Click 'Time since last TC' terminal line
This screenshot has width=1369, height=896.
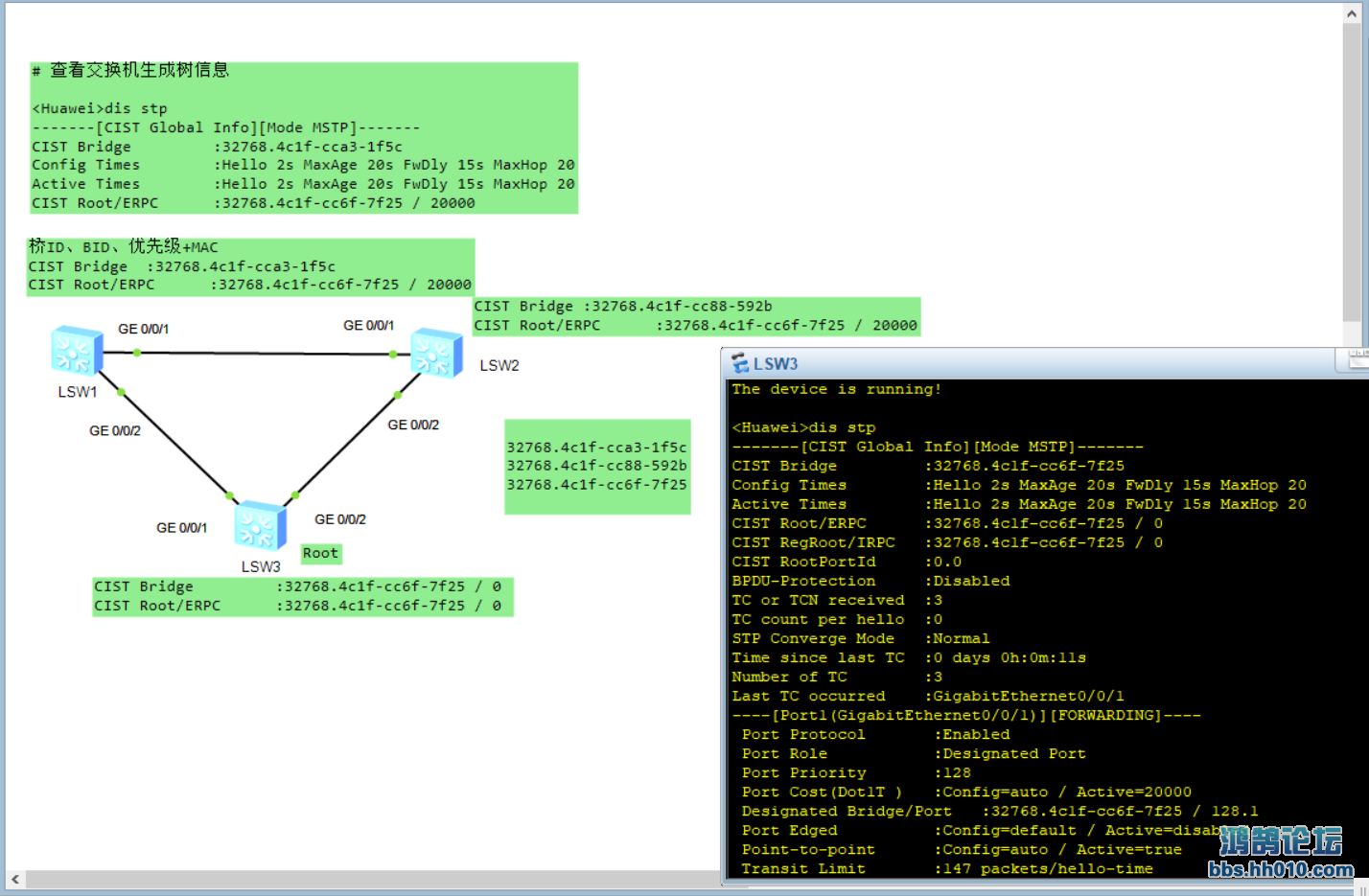click(909, 657)
